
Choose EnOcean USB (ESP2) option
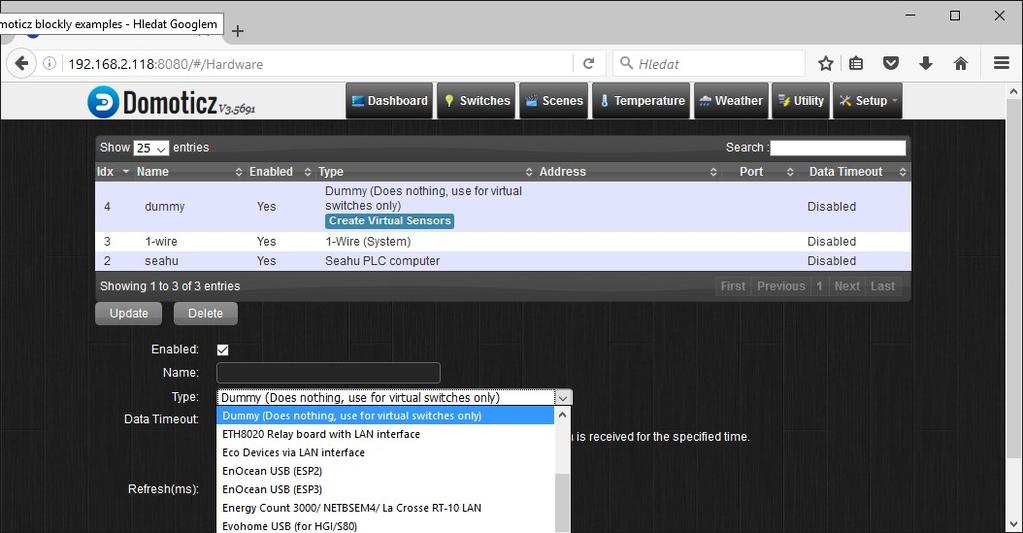pyautogui.click(x=385, y=471)
